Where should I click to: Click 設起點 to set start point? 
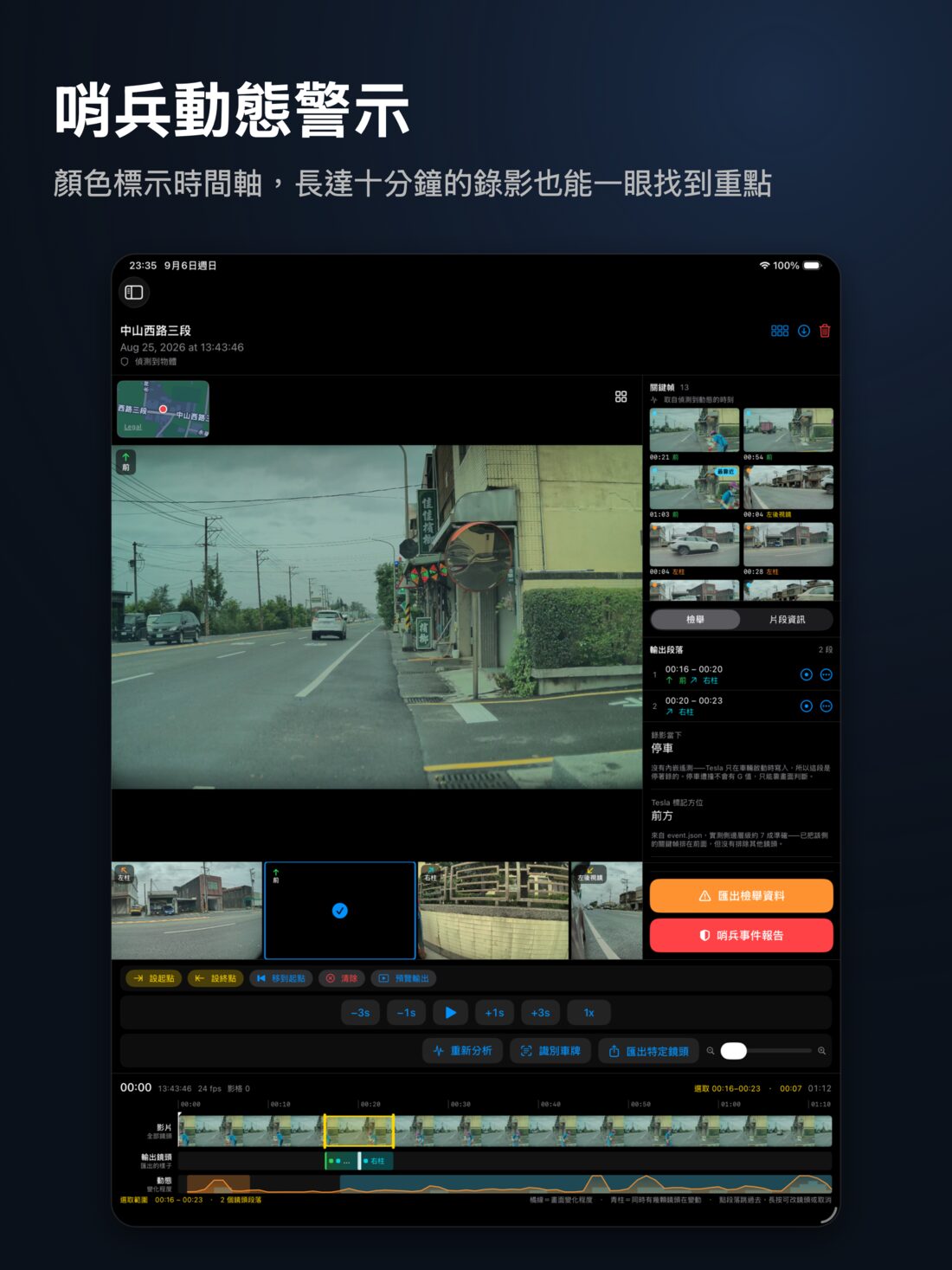point(154,978)
